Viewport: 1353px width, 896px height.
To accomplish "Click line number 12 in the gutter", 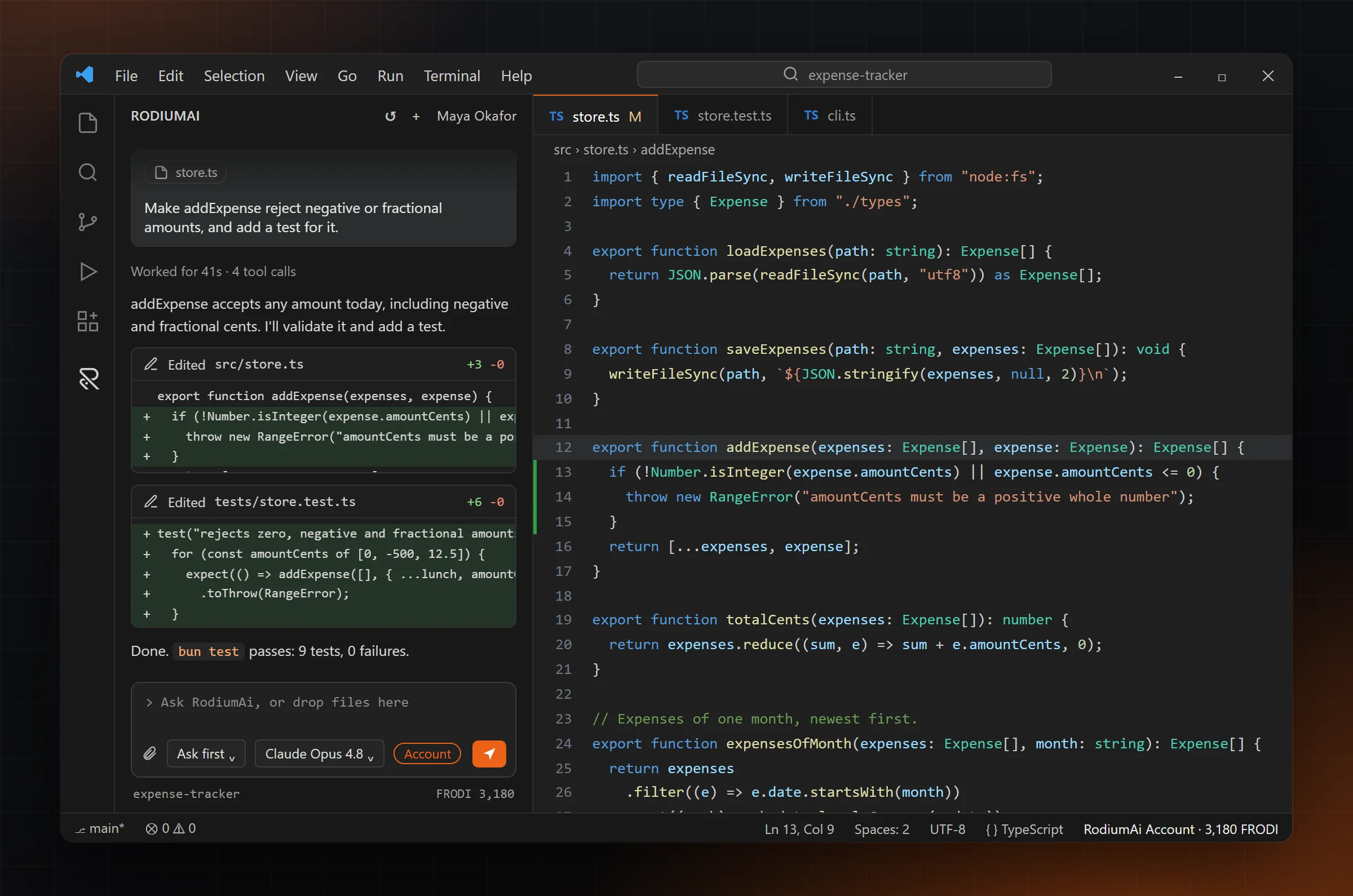I will 563,447.
